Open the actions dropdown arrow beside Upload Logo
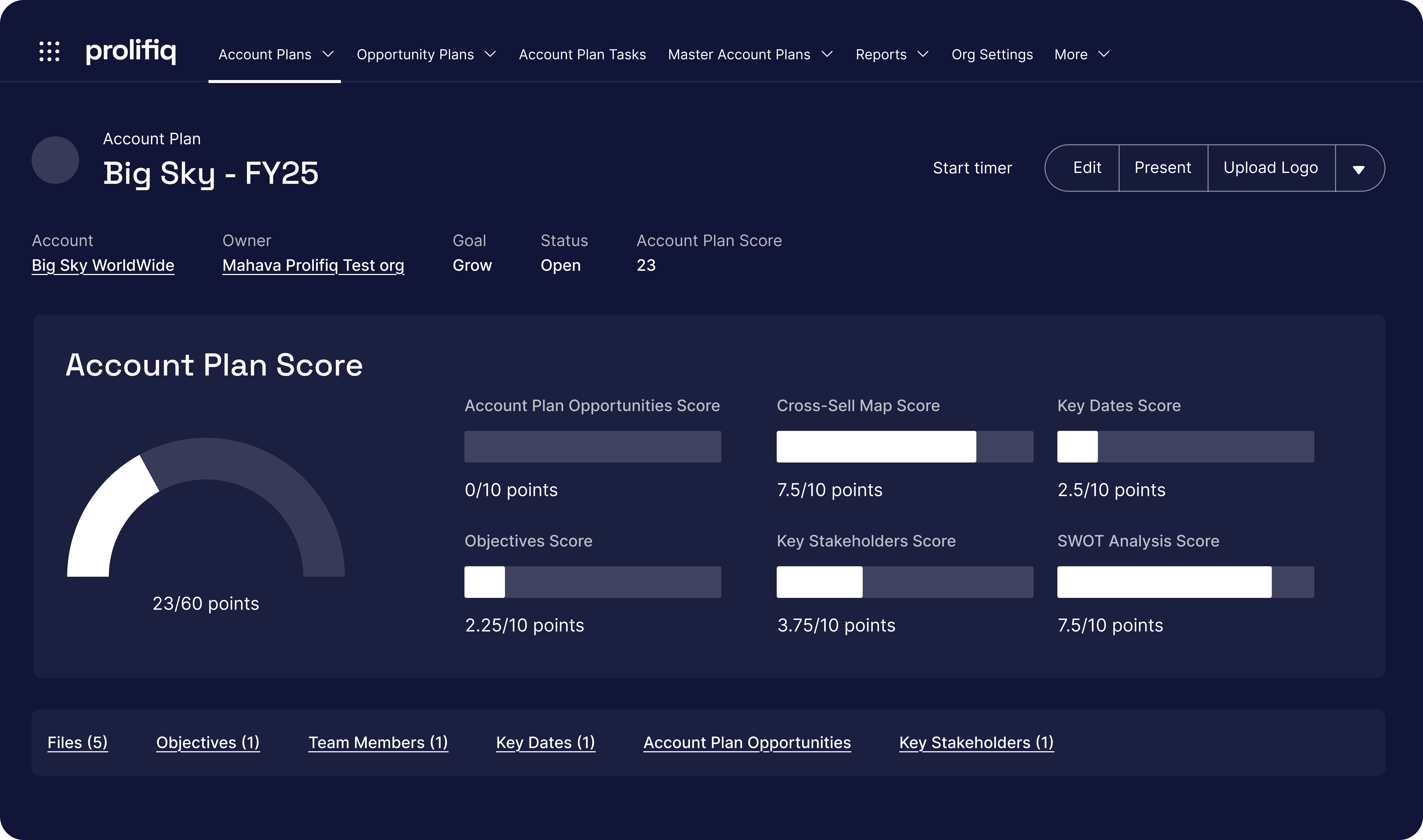1423x840 pixels. [1359, 169]
